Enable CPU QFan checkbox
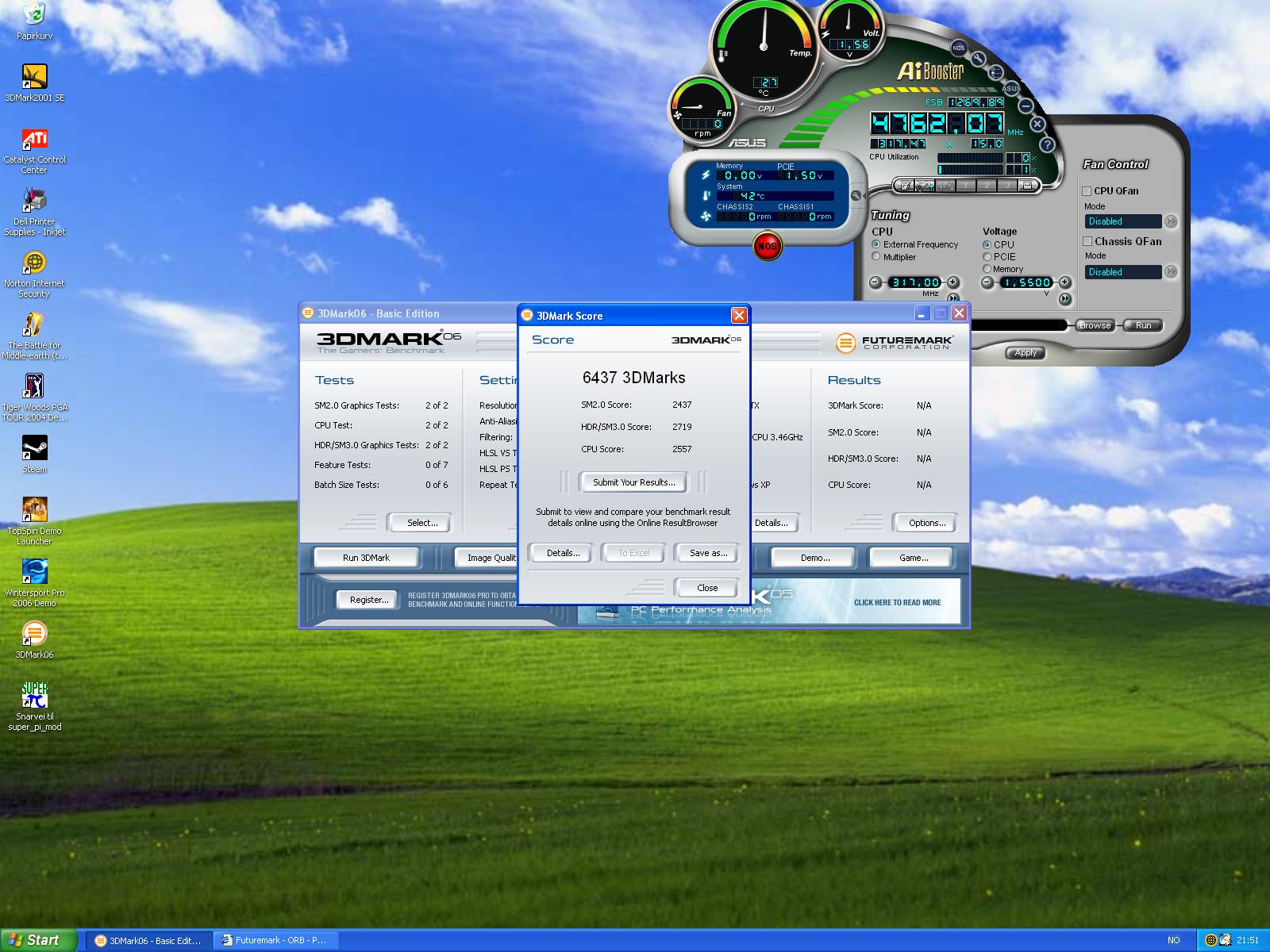 [1087, 191]
